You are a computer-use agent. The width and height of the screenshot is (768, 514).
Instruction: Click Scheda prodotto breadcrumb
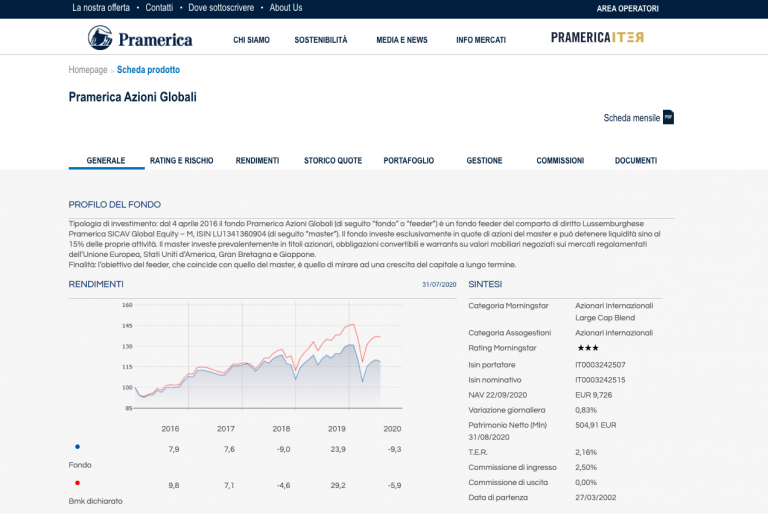[x=148, y=70]
